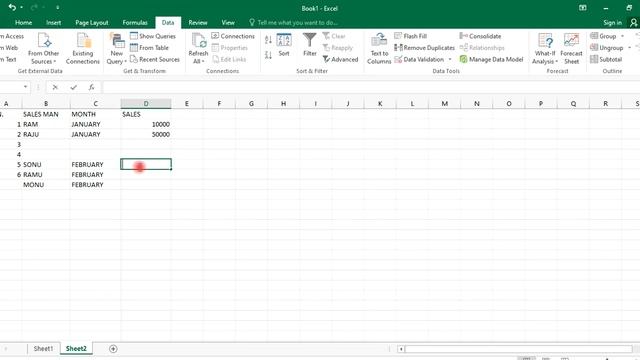Screen dimensions: 640x360
Task: Select column G header
Action: coord(251,104)
